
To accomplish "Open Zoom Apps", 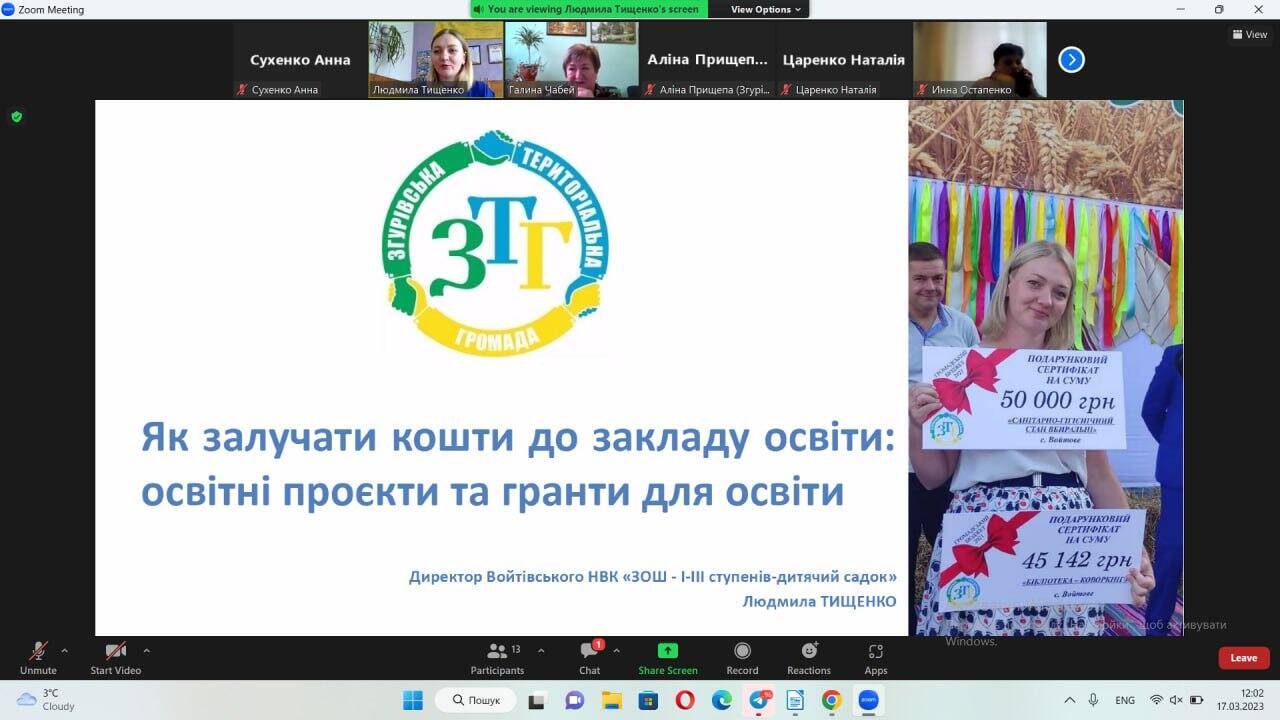I will pyautogui.click(x=876, y=658).
